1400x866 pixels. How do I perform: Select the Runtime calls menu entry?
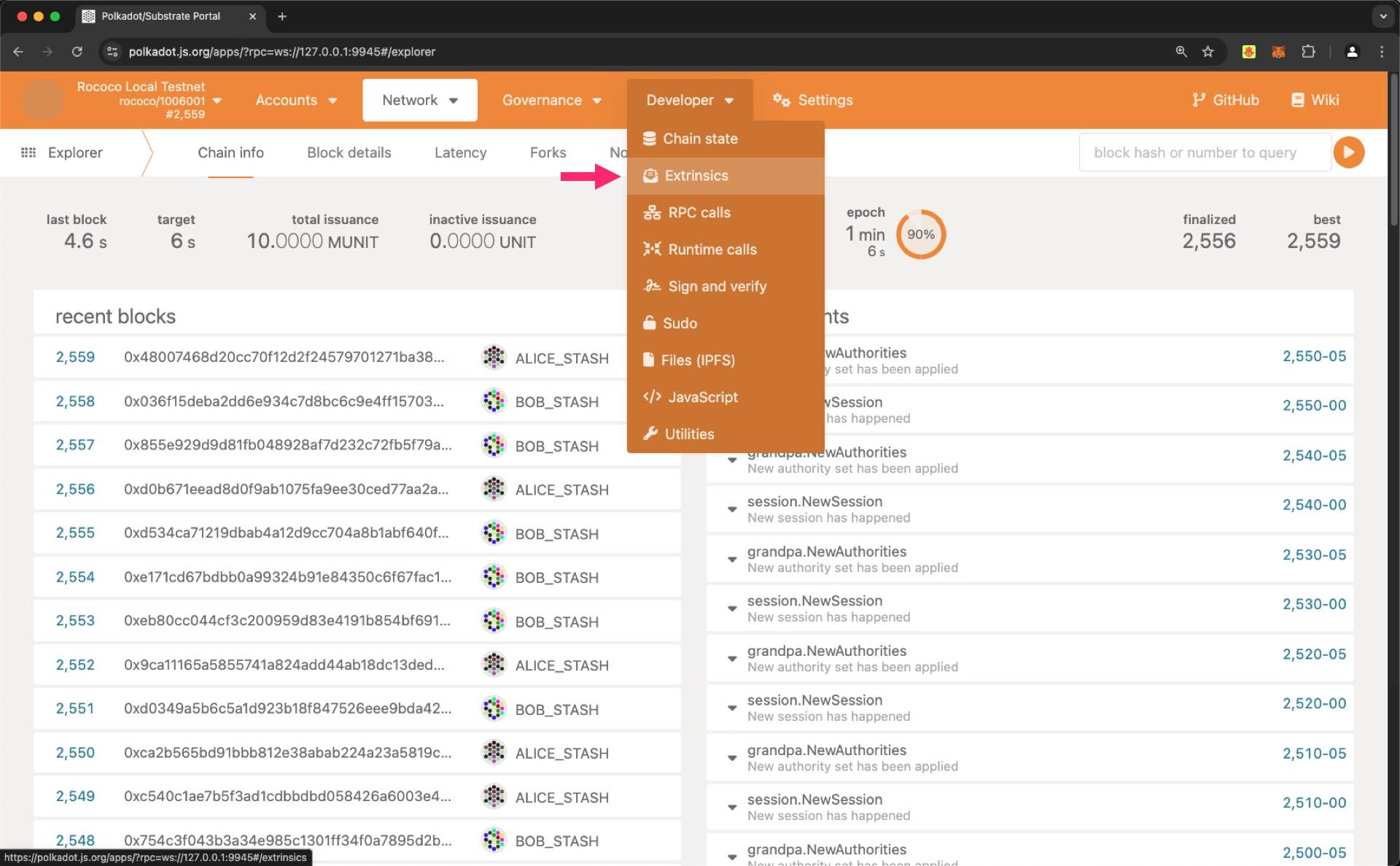[x=712, y=250]
